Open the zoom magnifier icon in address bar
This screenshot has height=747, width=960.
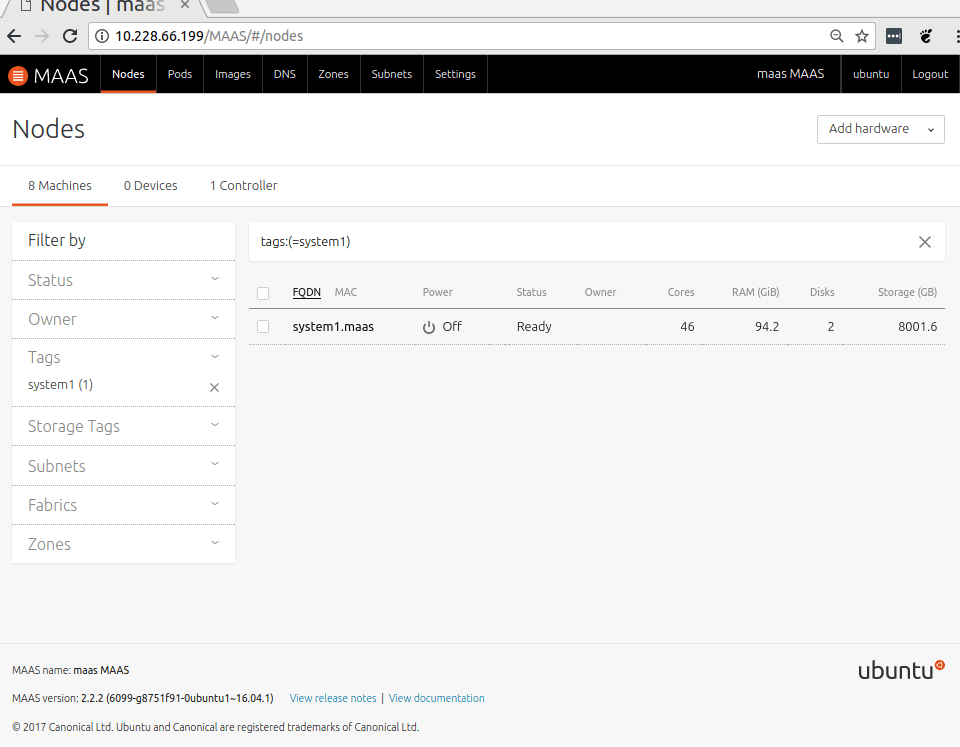click(836, 36)
